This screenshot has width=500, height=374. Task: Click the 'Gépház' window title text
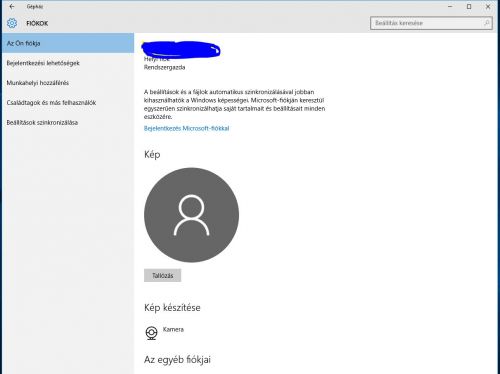coord(35,6)
